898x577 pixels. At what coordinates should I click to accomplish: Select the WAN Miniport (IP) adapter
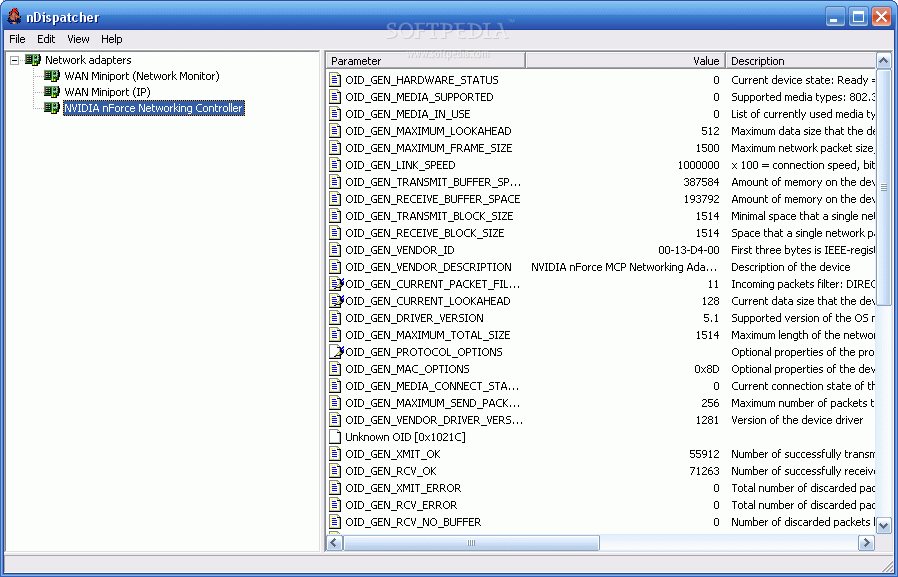tap(107, 92)
